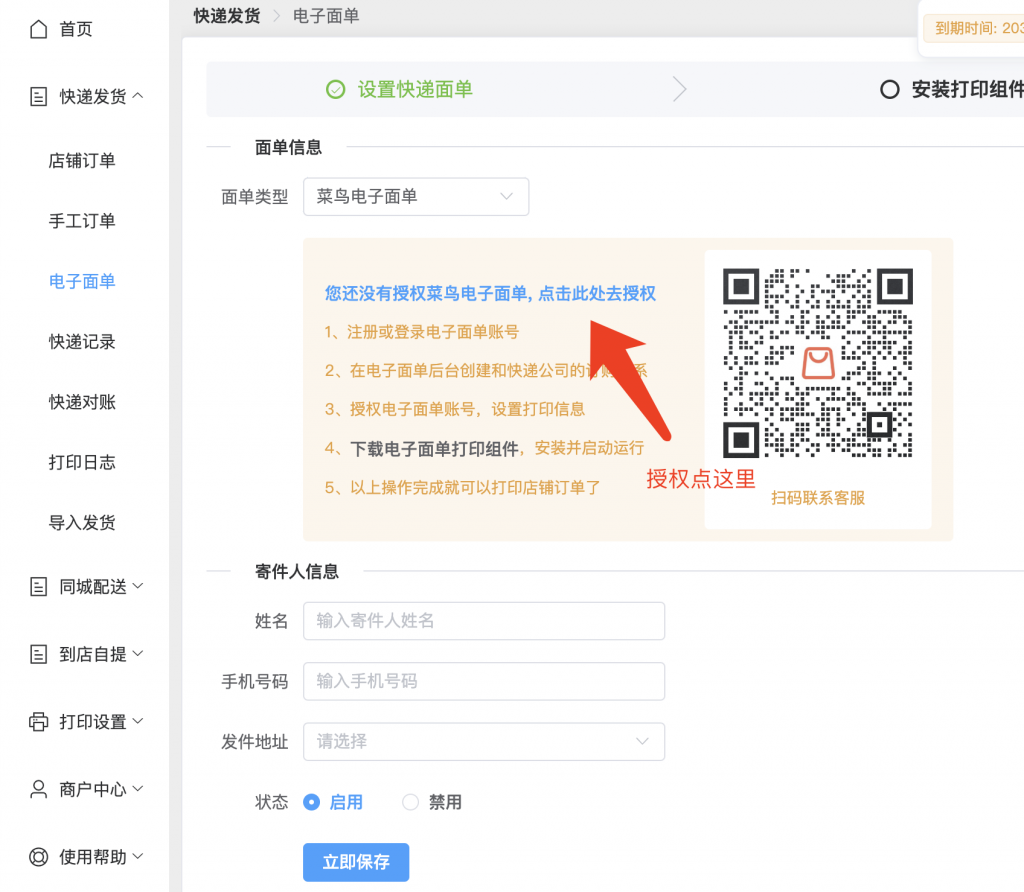The width and height of the screenshot is (1024, 892).
Task: Open 店铺订单 menu item
Action: click(82, 161)
